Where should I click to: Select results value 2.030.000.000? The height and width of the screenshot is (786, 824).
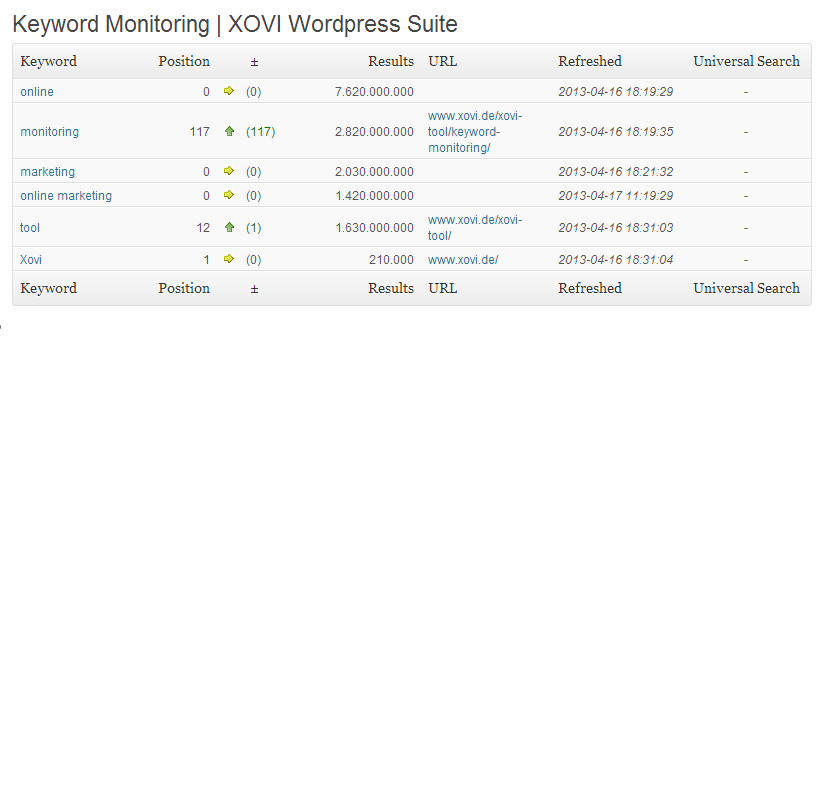point(374,172)
